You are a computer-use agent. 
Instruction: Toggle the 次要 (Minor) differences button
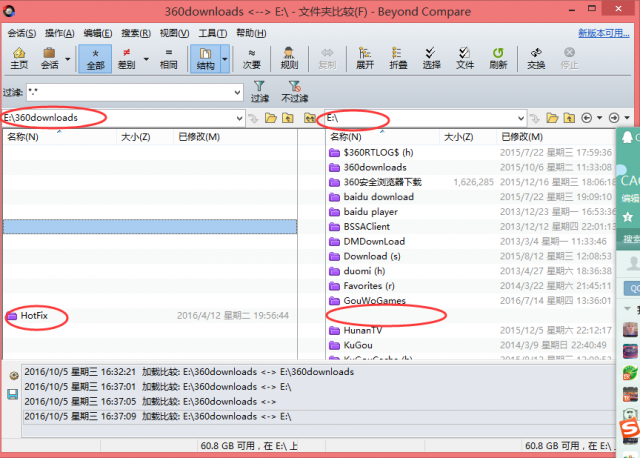251,59
